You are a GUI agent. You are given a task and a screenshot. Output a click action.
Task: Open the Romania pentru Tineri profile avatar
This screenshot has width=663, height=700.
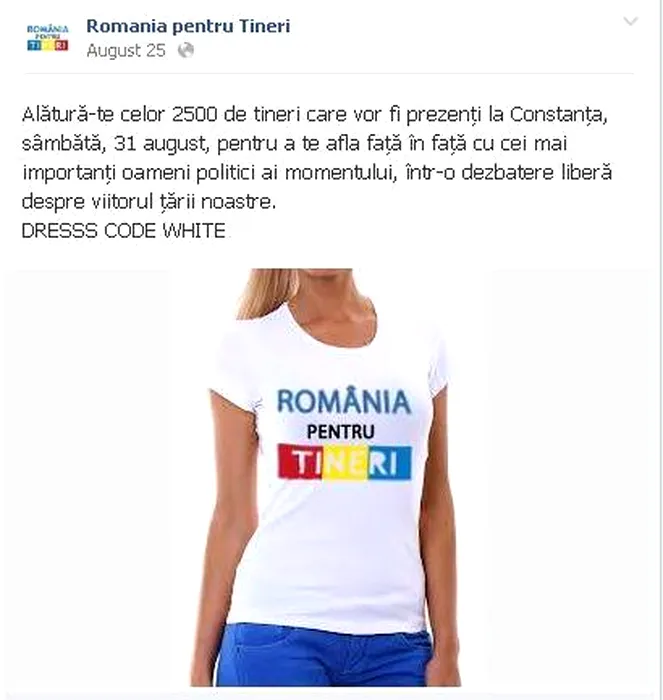tap(48, 38)
